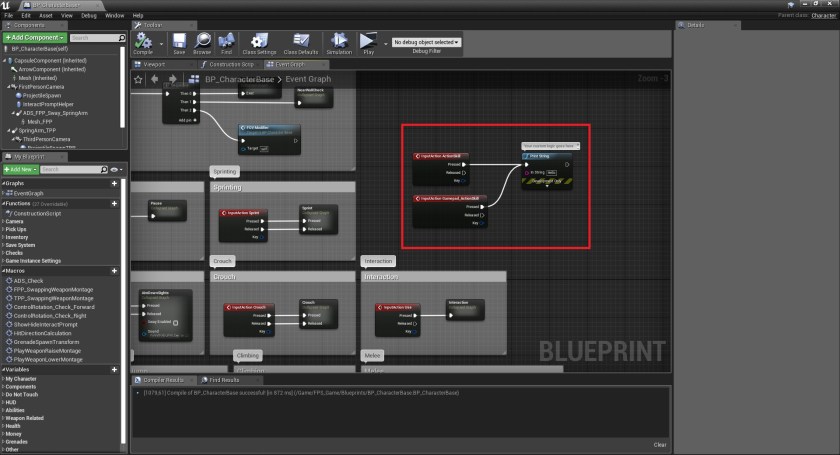The image size is (840, 455).
Task: Add a new variable with the plus icon
Action: point(114,370)
